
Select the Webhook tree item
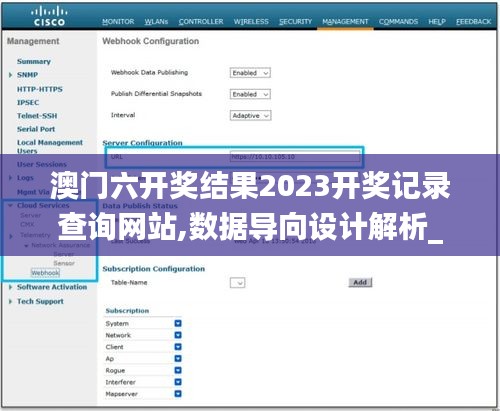coord(45,273)
